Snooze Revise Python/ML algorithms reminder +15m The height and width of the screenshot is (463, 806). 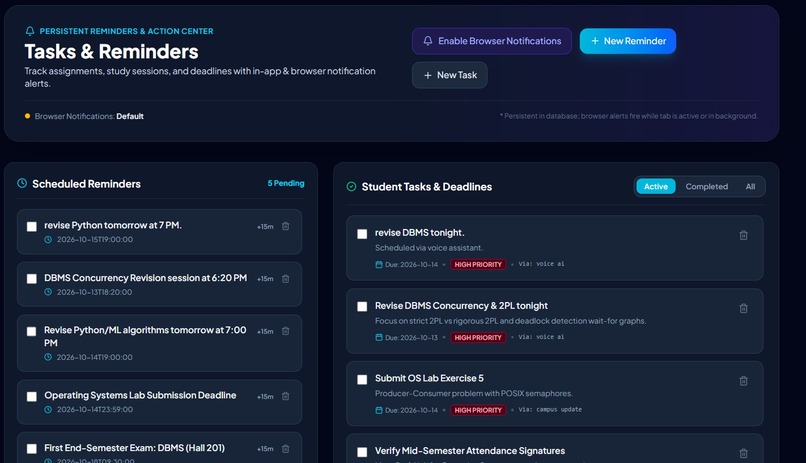point(265,331)
